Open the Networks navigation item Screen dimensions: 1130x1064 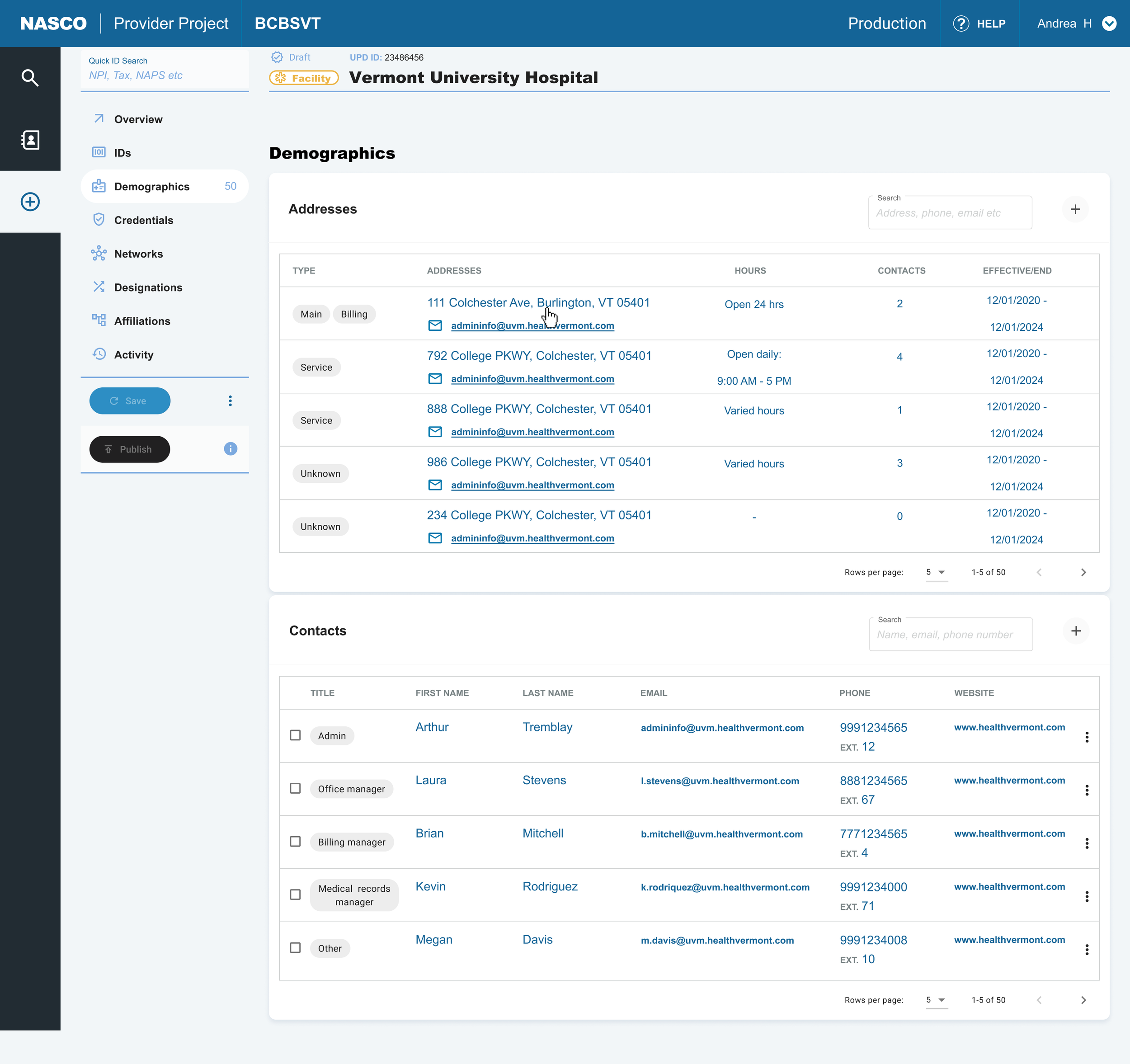[x=138, y=254]
